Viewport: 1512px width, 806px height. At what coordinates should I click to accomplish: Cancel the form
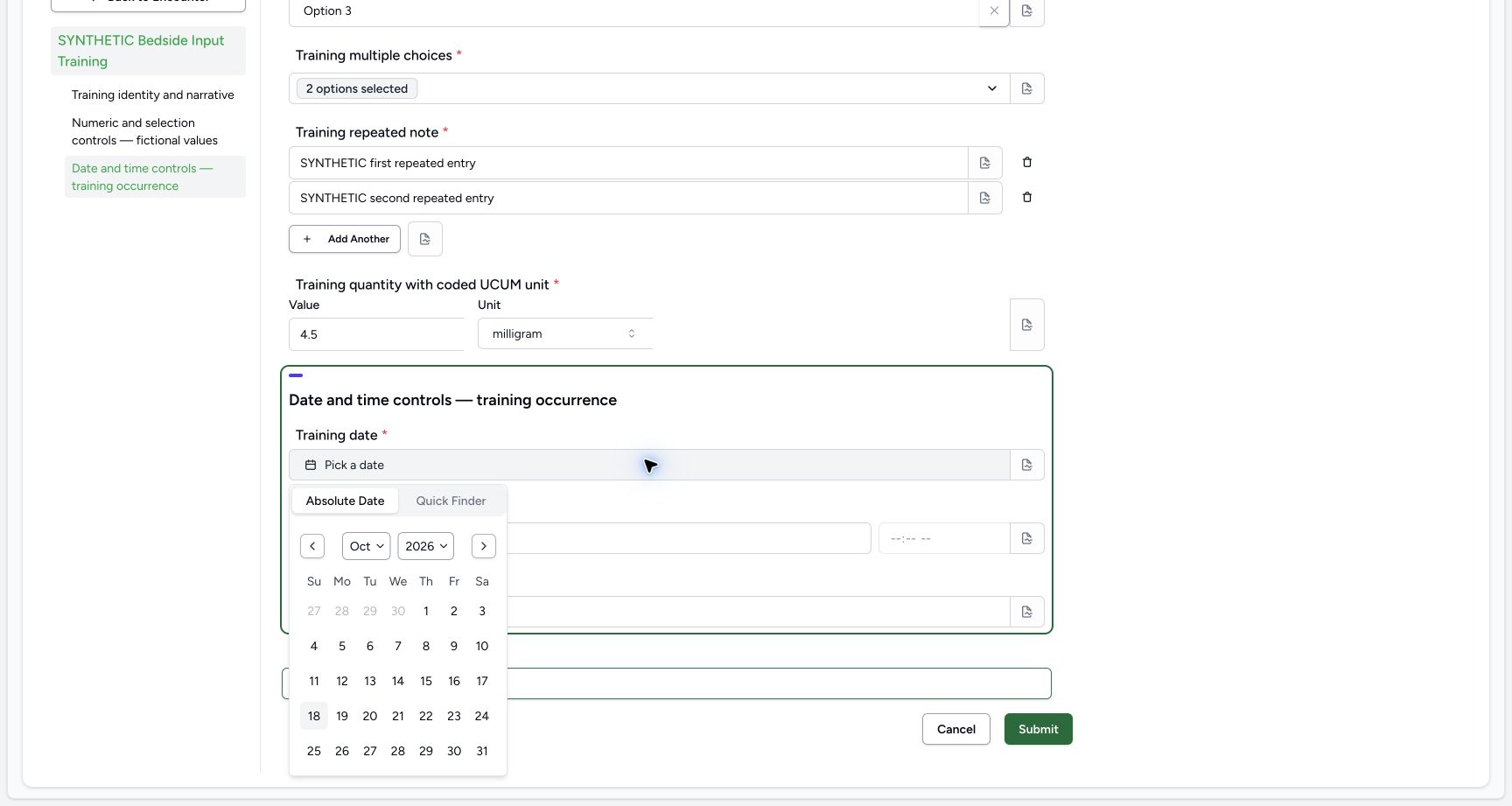[x=956, y=729]
